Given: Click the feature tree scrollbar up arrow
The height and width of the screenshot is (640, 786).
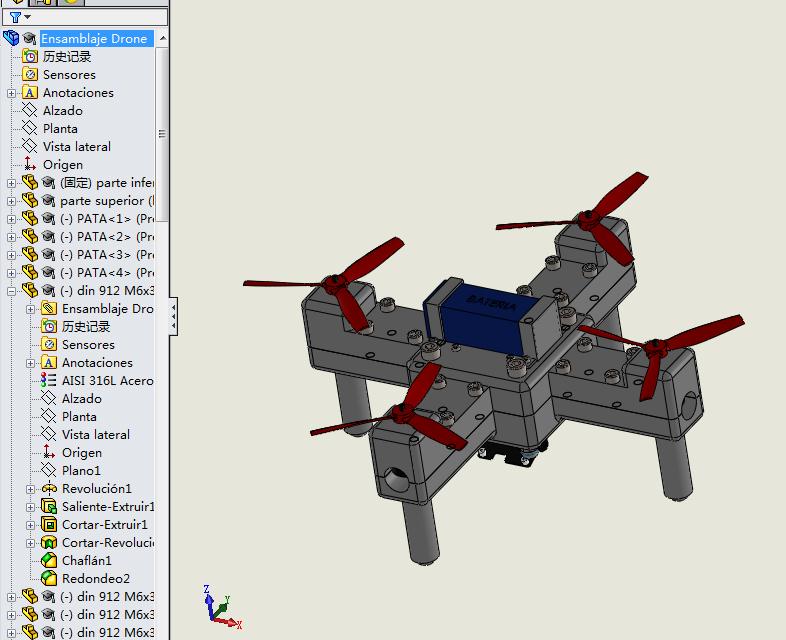Looking at the screenshot, I should [162, 38].
